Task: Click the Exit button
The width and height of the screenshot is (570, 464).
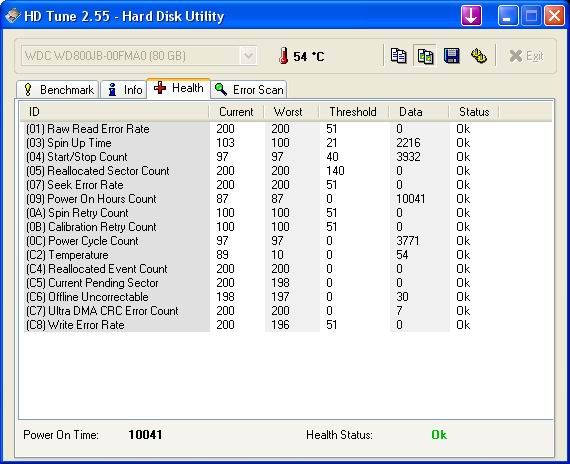Action: click(x=526, y=56)
